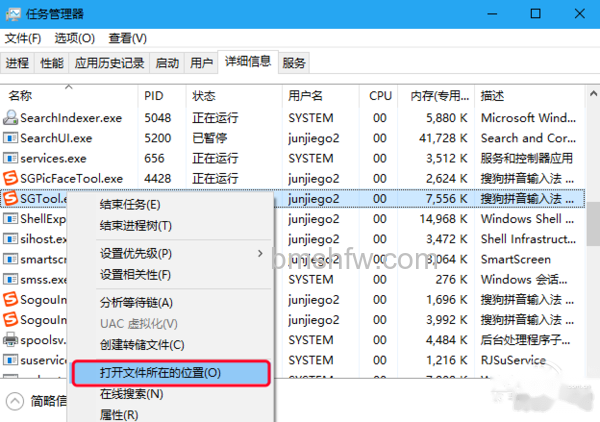
Task: Switch to the 进程 tab
Action: 17,63
